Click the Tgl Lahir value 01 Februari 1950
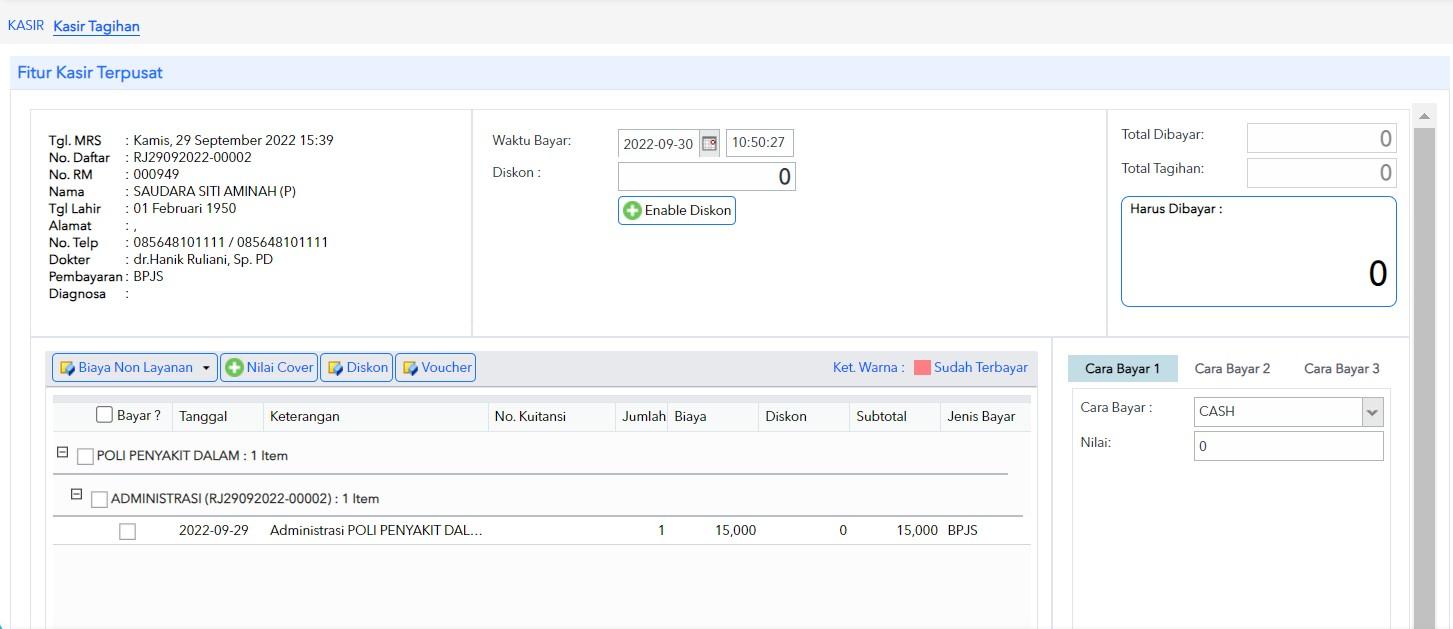1453x629 pixels. pyautogui.click(x=185, y=208)
